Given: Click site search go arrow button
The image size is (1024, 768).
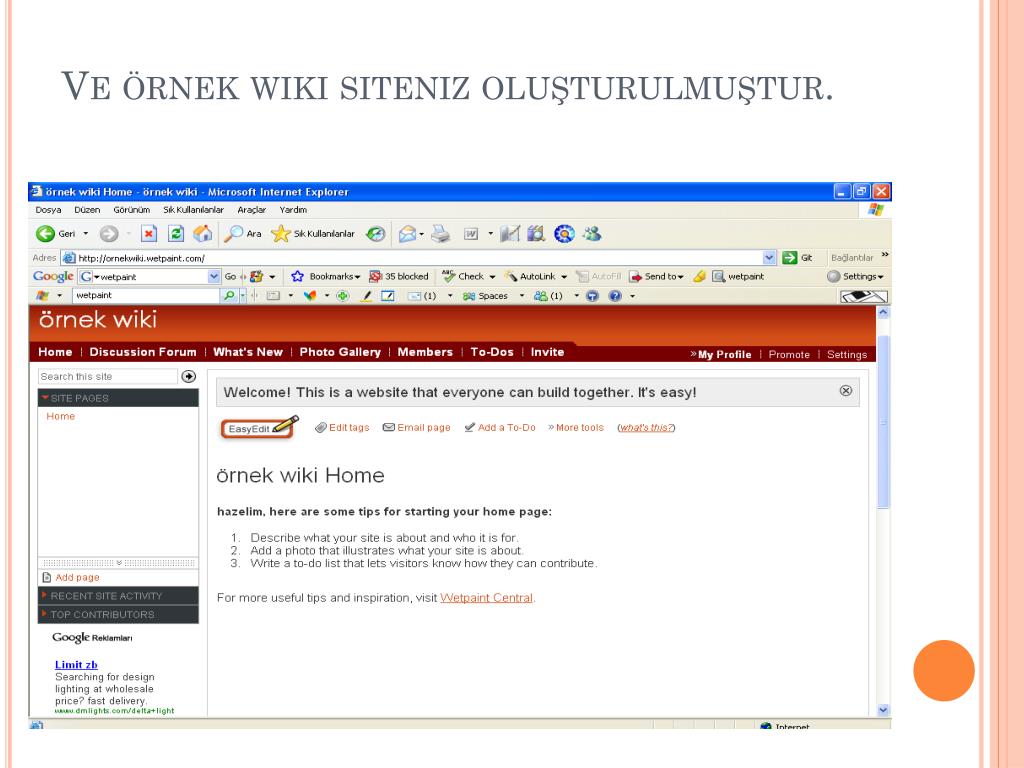Looking at the screenshot, I should click(x=189, y=376).
